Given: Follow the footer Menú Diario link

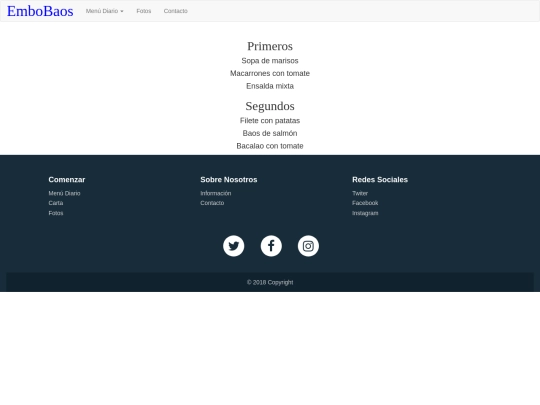Looking at the screenshot, I should [x=64, y=193].
